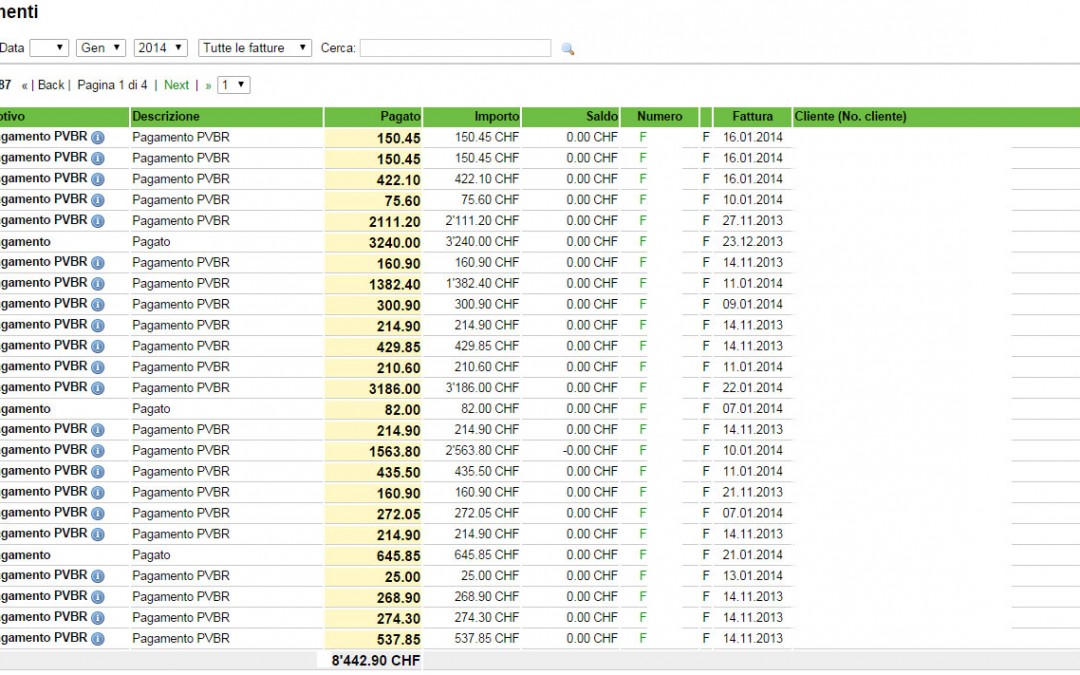This screenshot has height=675, width=1080.
Task: Show info for the 25.00 PVBR payment
Action: [97, 576]
